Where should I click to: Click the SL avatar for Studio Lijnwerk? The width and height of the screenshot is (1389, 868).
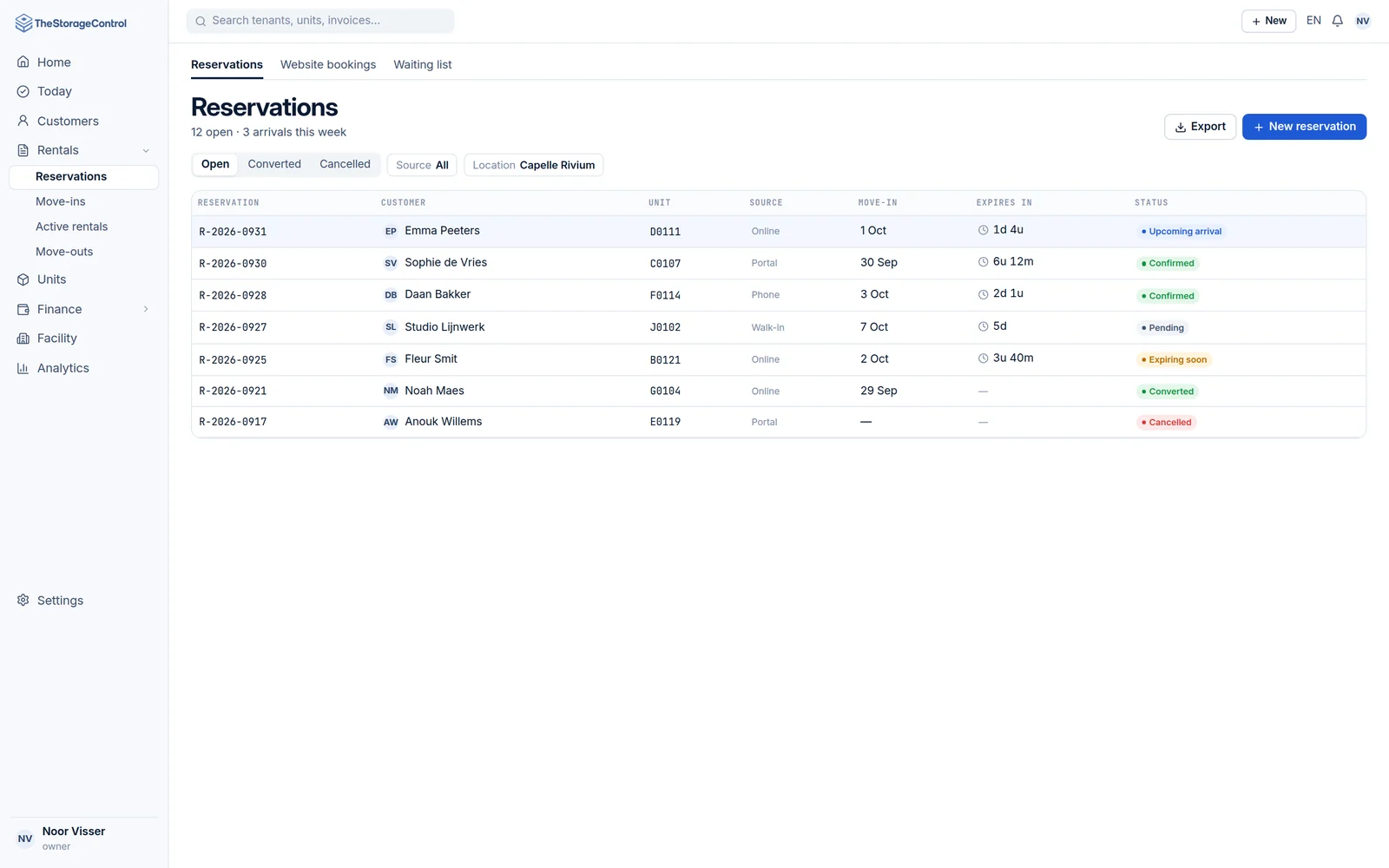(391, 327)
